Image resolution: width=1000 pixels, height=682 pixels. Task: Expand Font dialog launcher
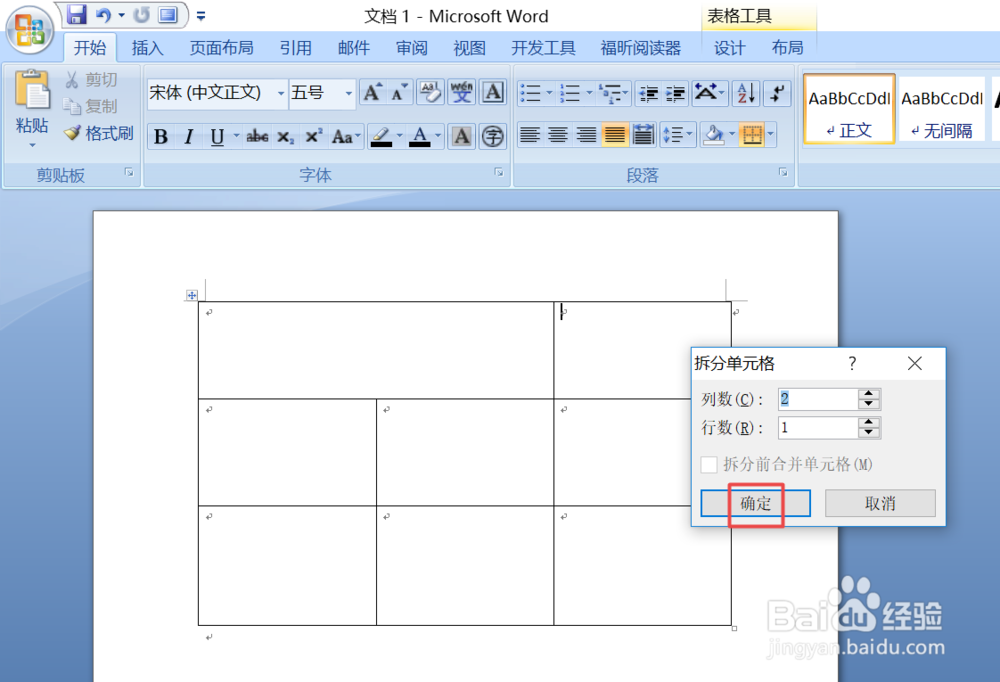click(x=499, y=172)
